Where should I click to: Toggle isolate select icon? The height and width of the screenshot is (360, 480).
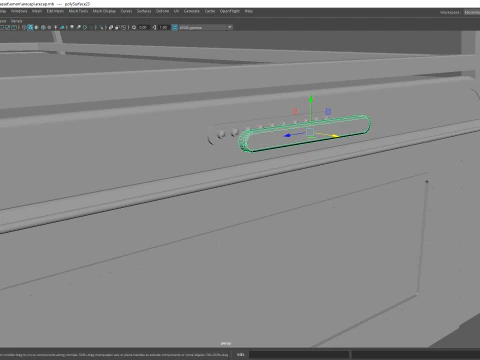click(101, 27)
